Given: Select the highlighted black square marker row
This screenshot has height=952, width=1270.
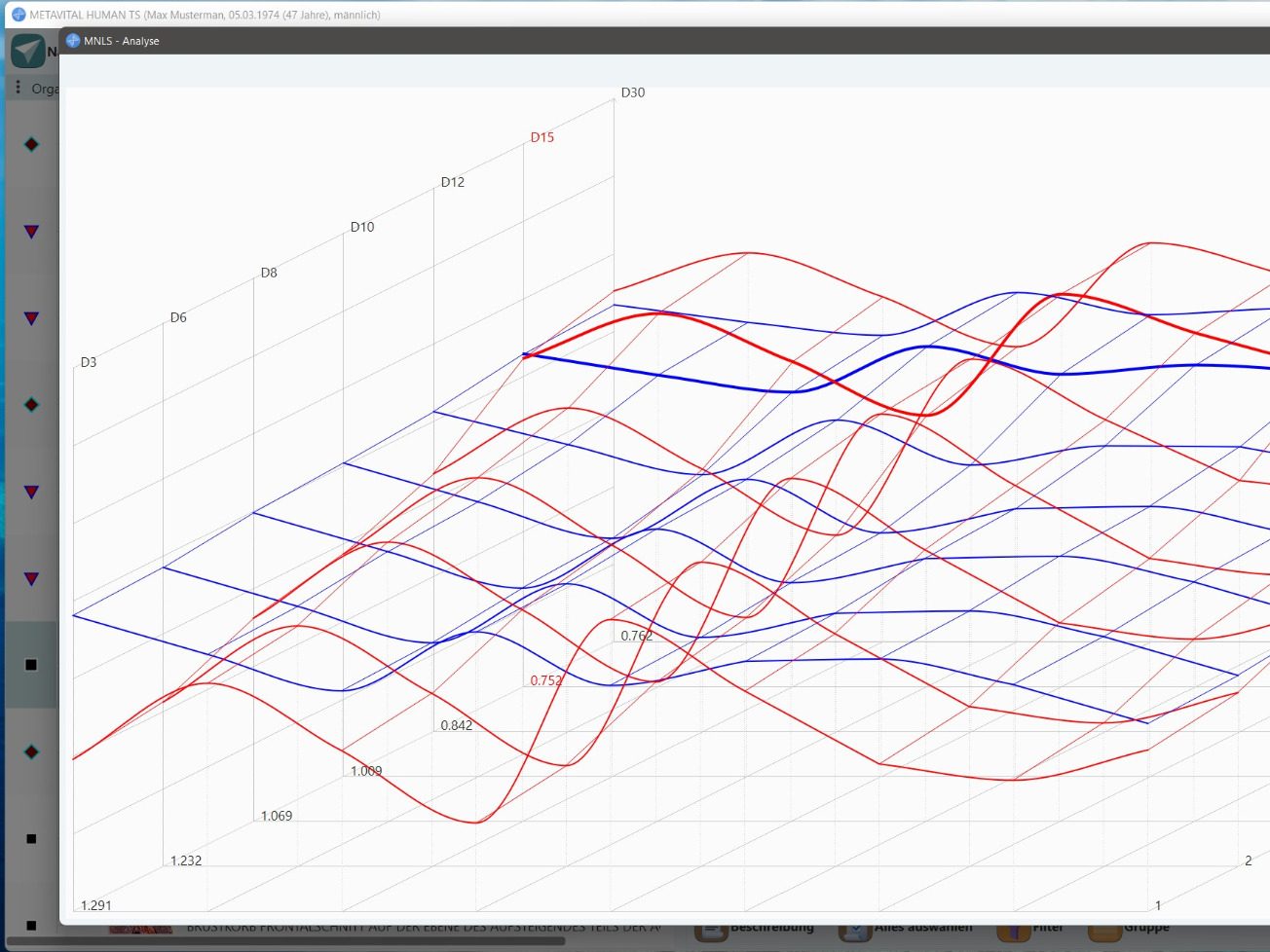Looking at the screenshot, I should point(31,665).
